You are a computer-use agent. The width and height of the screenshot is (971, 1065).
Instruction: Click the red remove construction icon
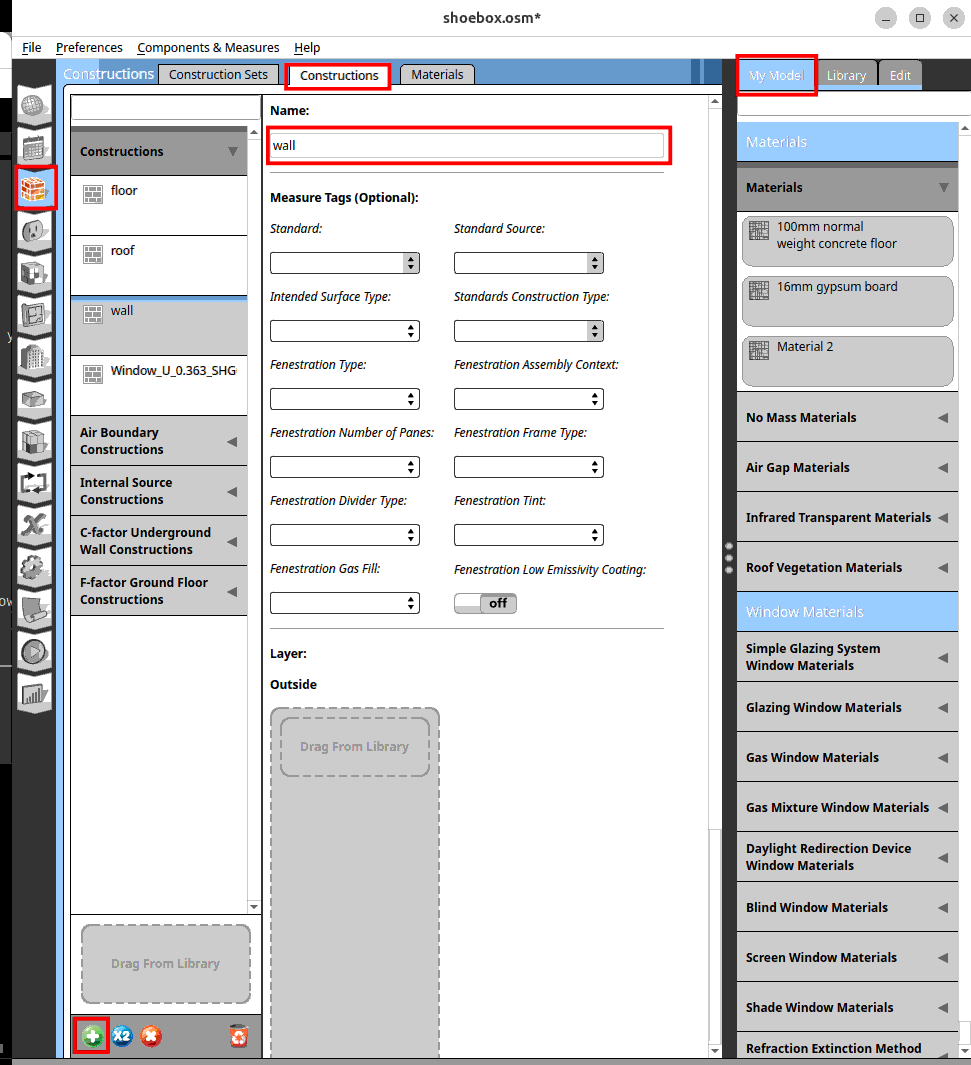pyautogui.click(x=150, y=1036)
